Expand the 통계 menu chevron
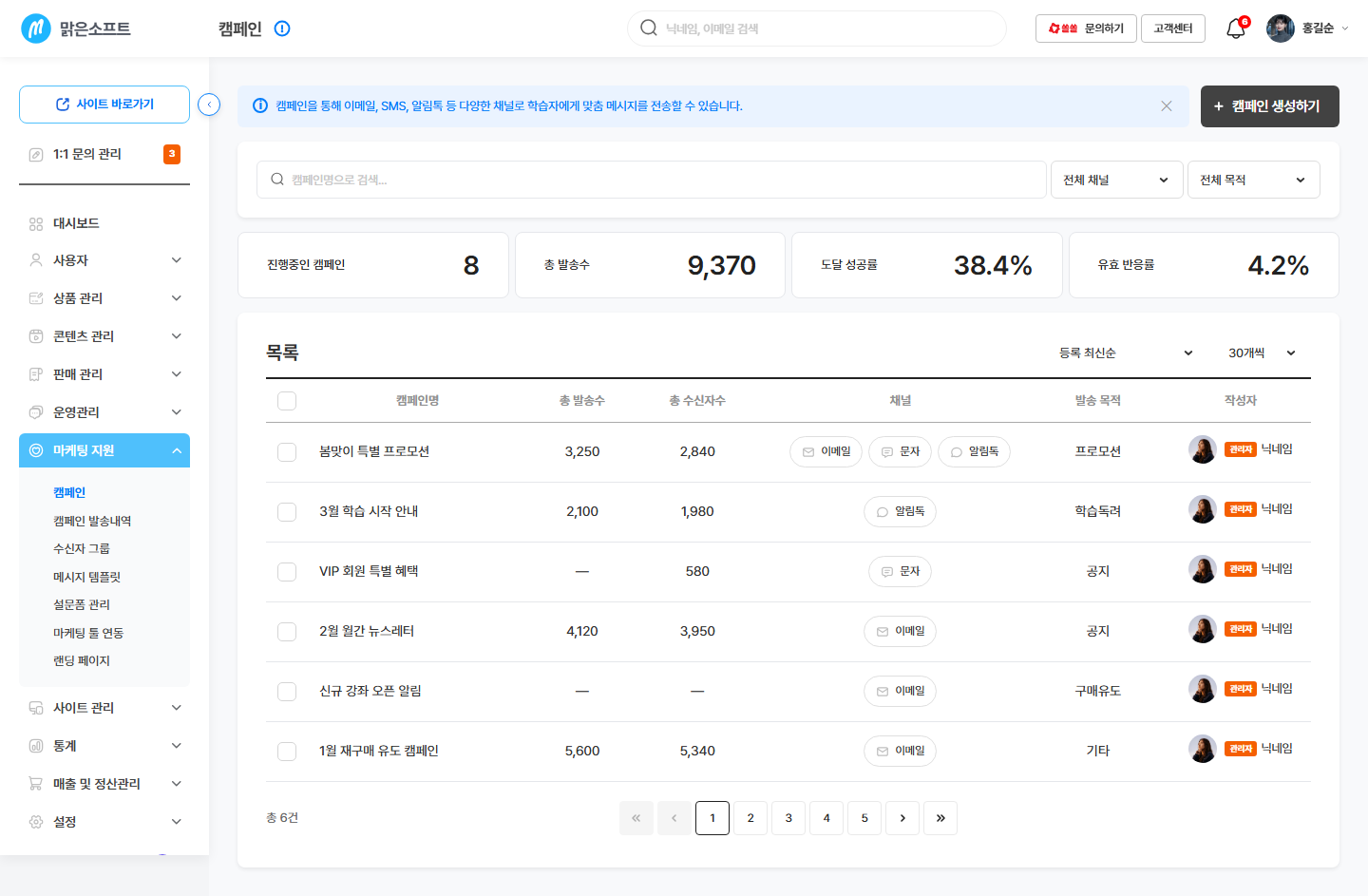This screenshot has width=1368, height=896. 177,746
